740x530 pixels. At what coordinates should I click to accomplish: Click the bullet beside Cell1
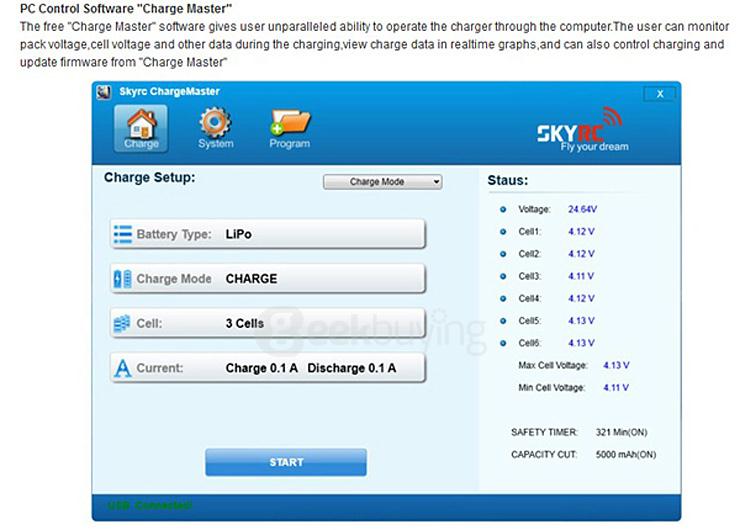[x=503, y=232]
